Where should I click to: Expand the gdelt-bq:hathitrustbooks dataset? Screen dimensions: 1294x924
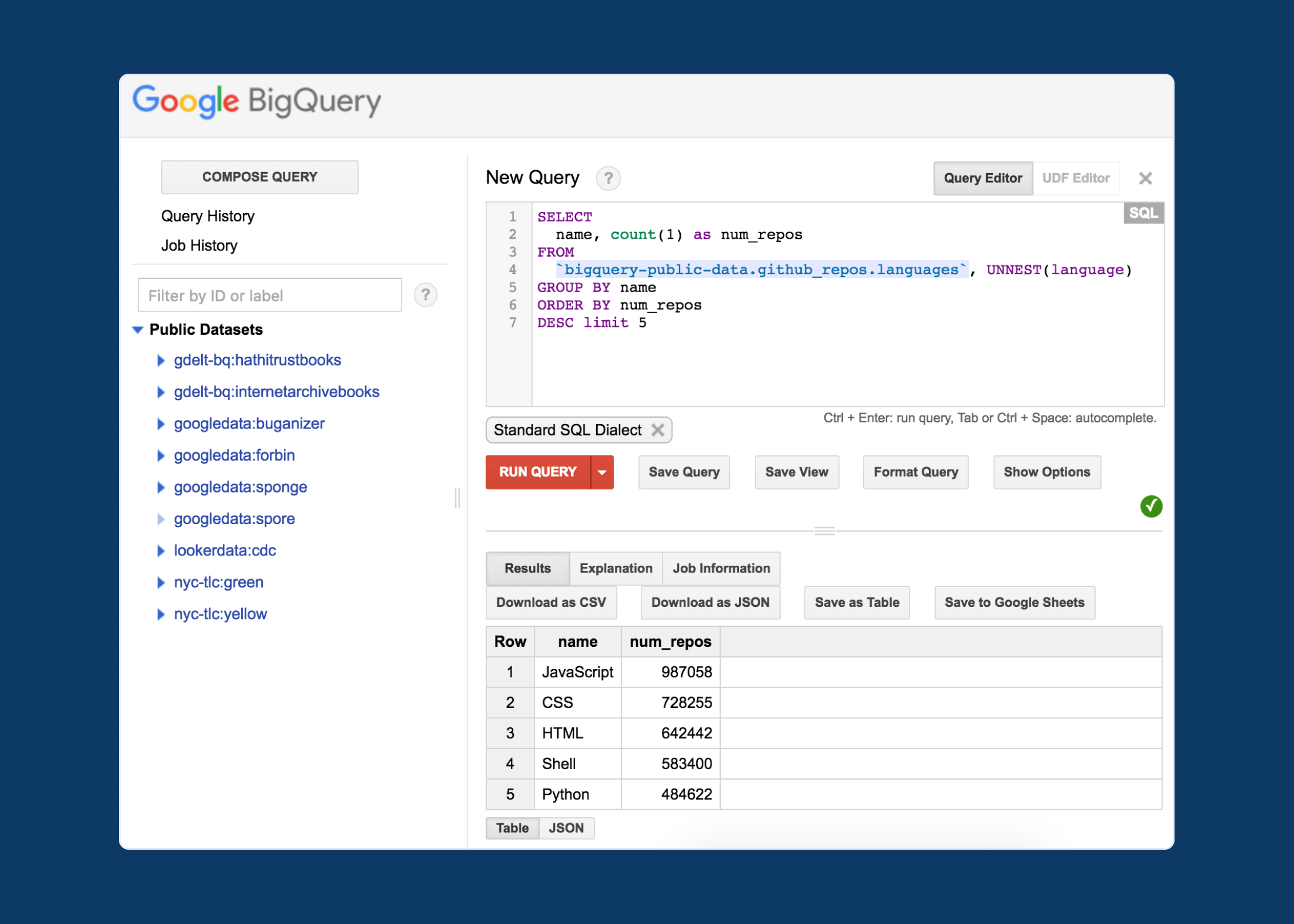161,361
